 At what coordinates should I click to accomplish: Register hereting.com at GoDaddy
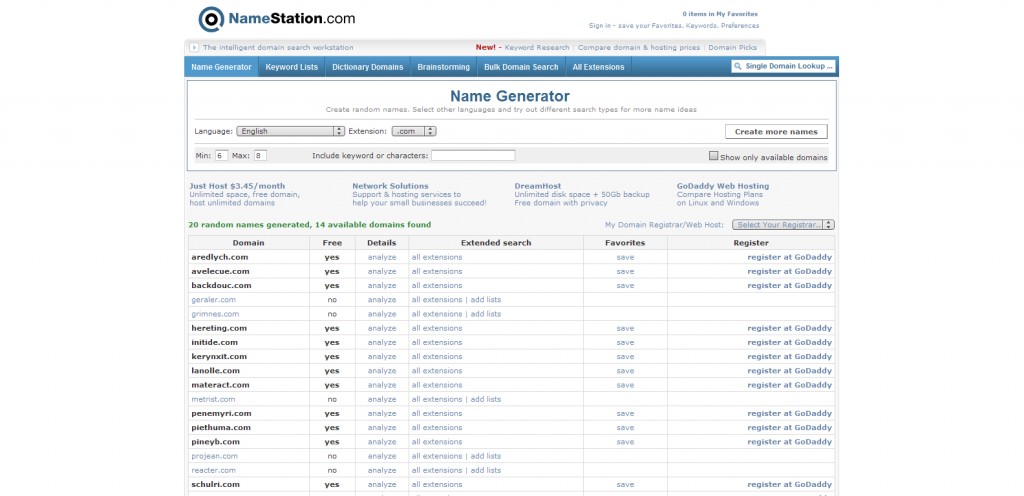[x=790, y=328]
